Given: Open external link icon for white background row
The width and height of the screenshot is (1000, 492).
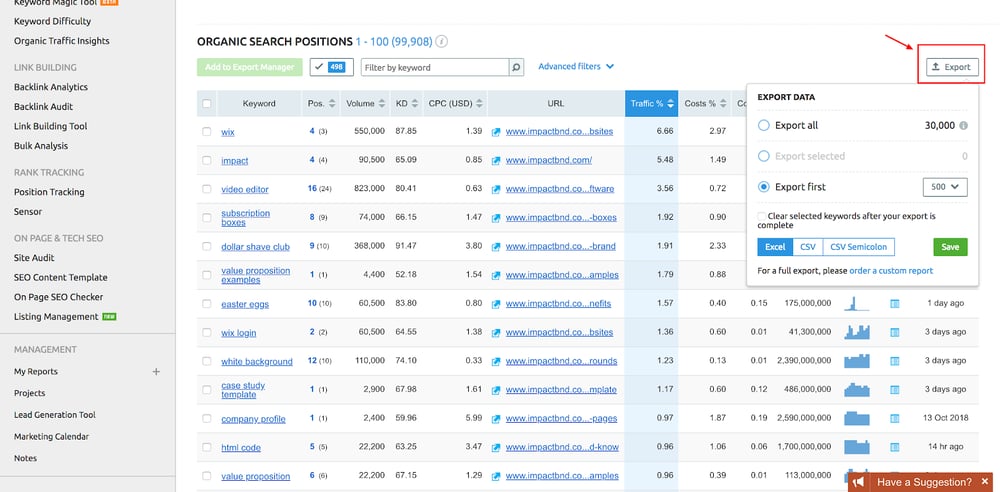Looking at the screenshot, I should [496, 361].
